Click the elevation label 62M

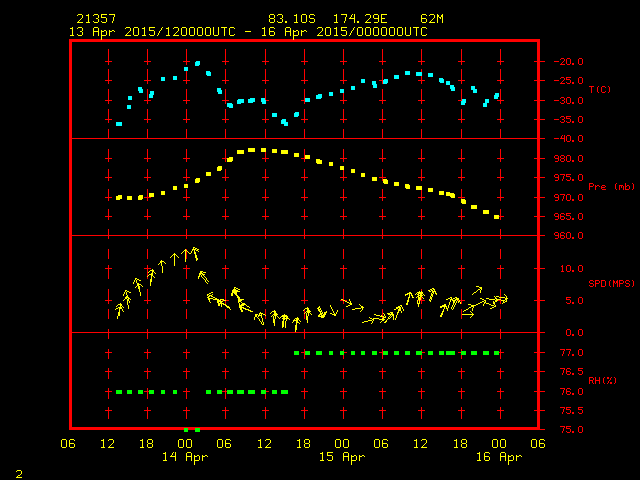pos(432,19)
